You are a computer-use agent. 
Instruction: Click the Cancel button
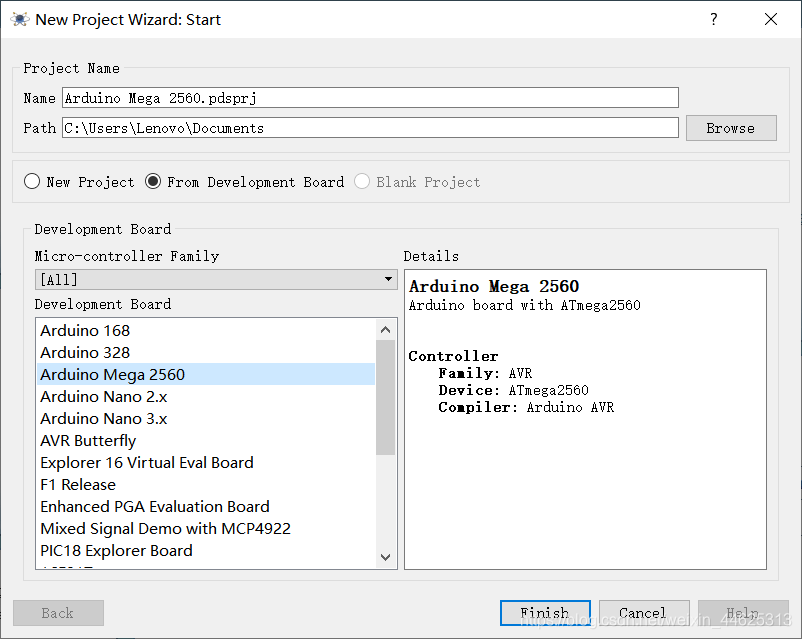643,613
